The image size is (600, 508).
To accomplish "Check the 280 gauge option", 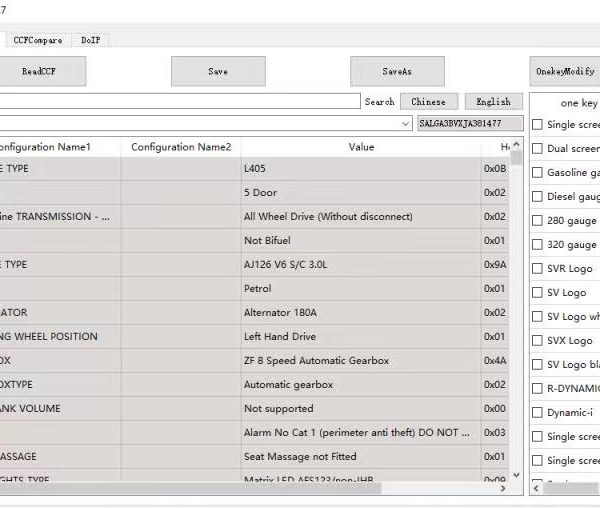I will pos(538,220).
